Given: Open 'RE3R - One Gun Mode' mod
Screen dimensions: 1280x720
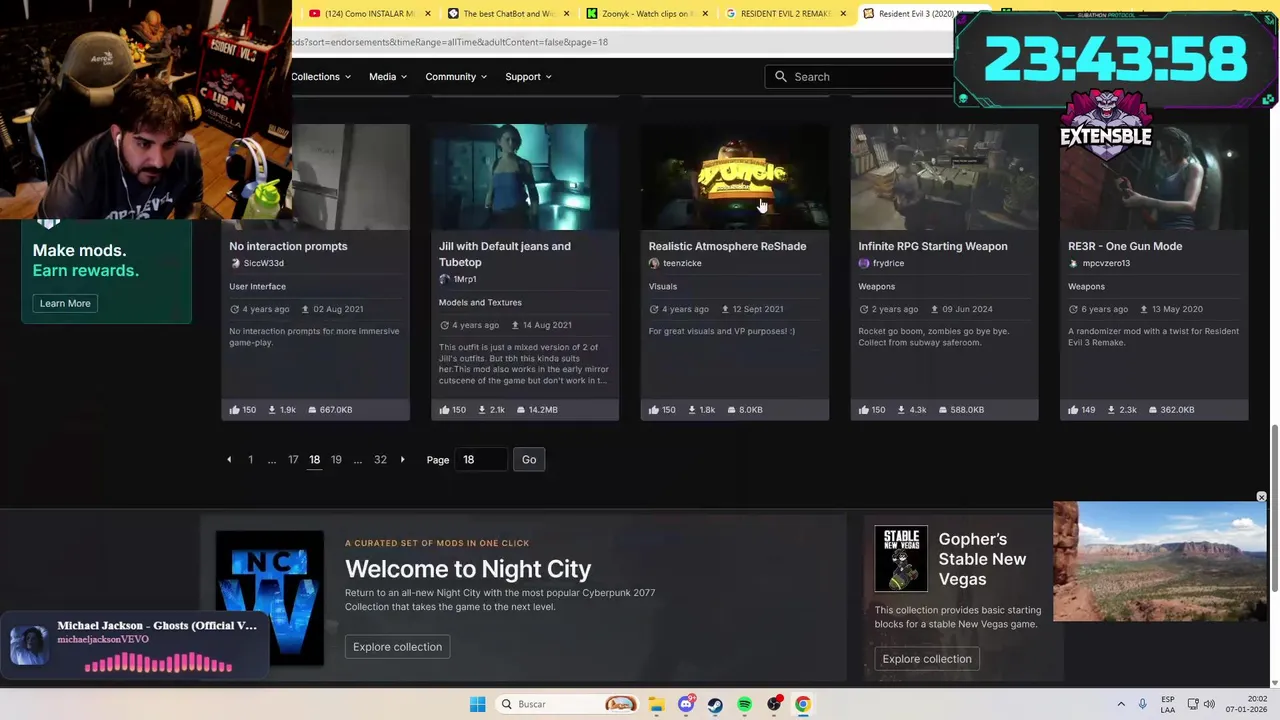Looking at the screenshot, I should coord(1124,246).
